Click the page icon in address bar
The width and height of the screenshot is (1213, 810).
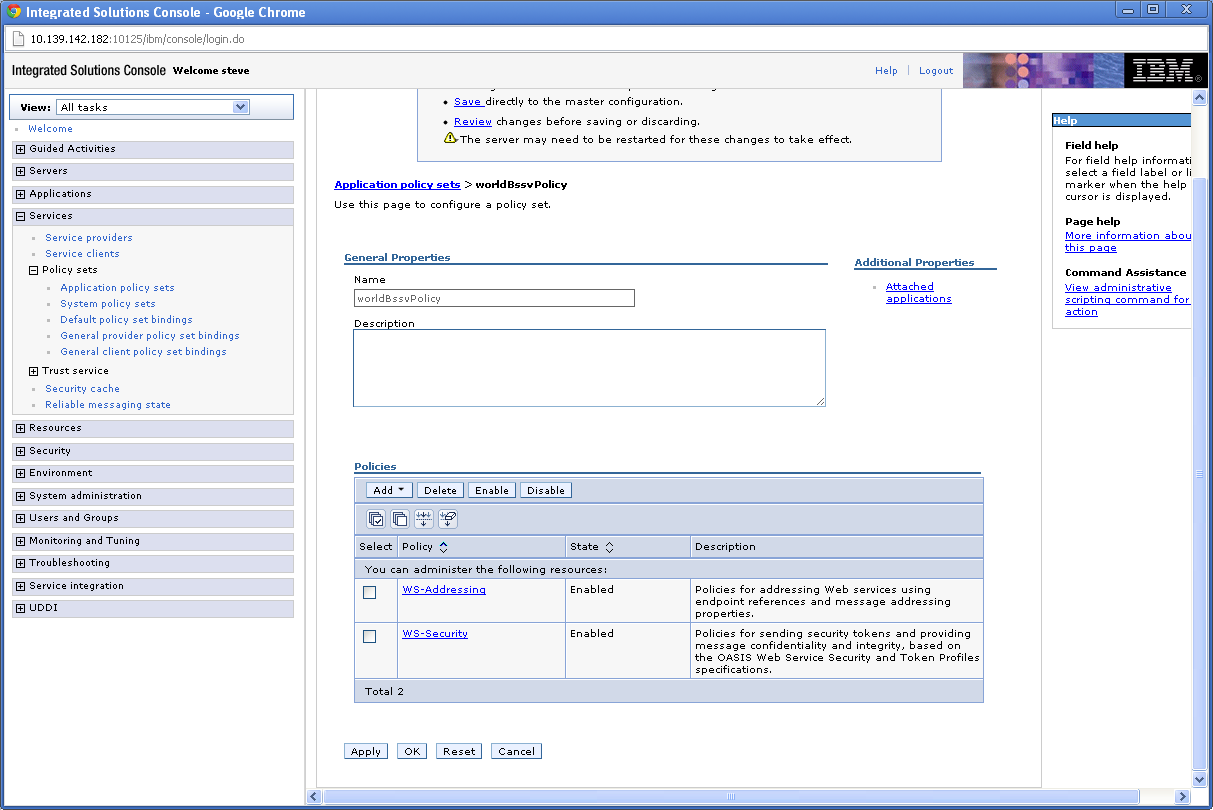coord(19,39)
